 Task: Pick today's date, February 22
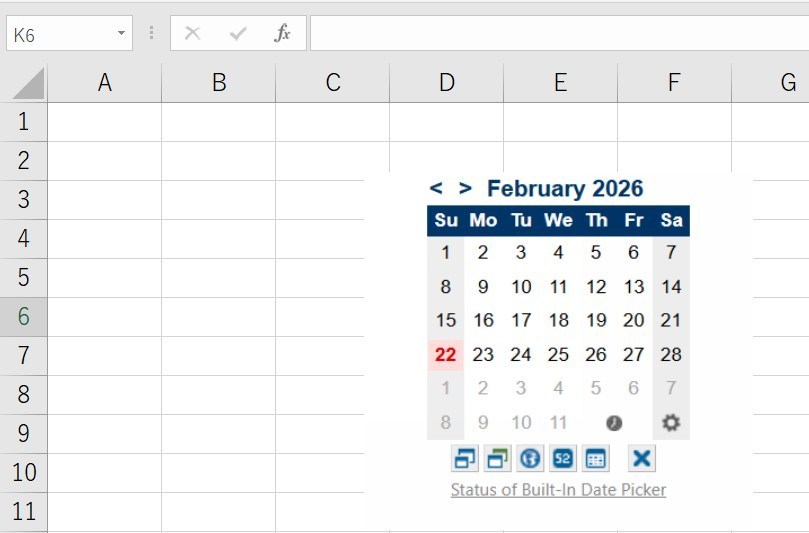(446, 354)
